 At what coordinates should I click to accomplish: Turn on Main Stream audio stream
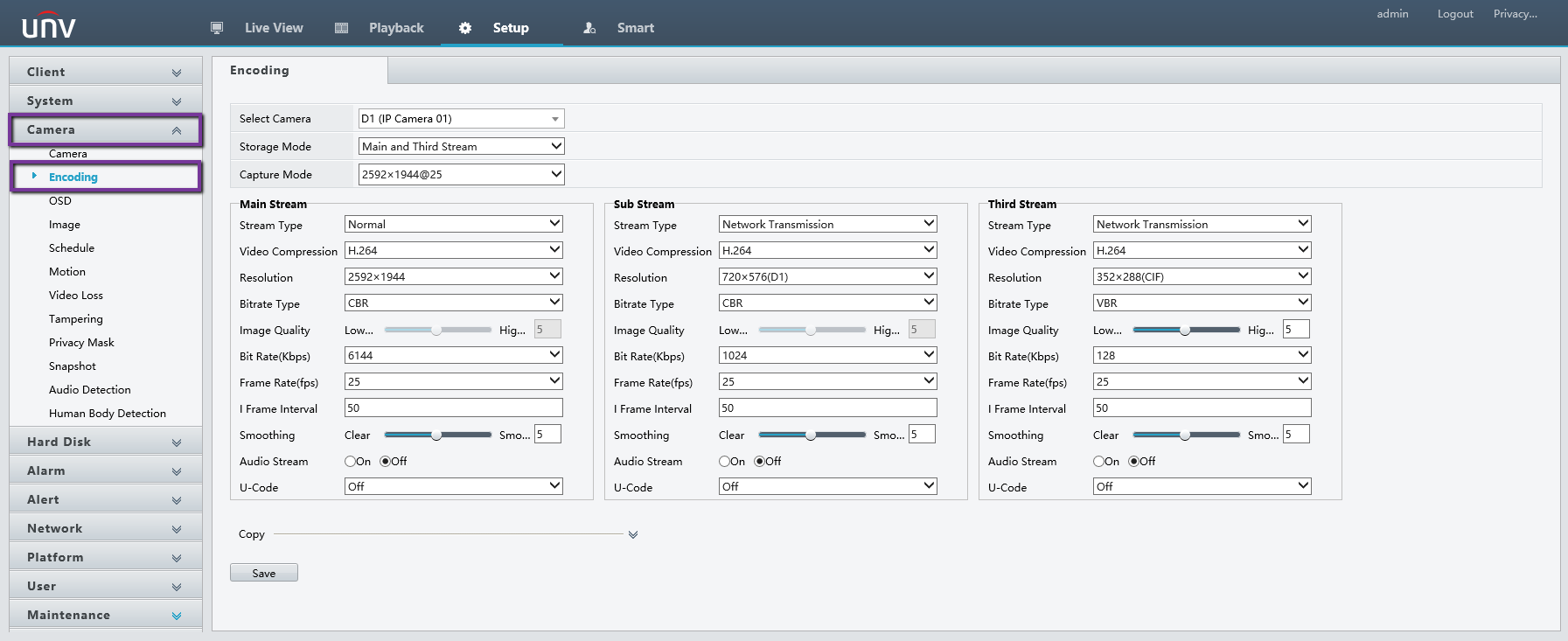[x=351, y=462]
